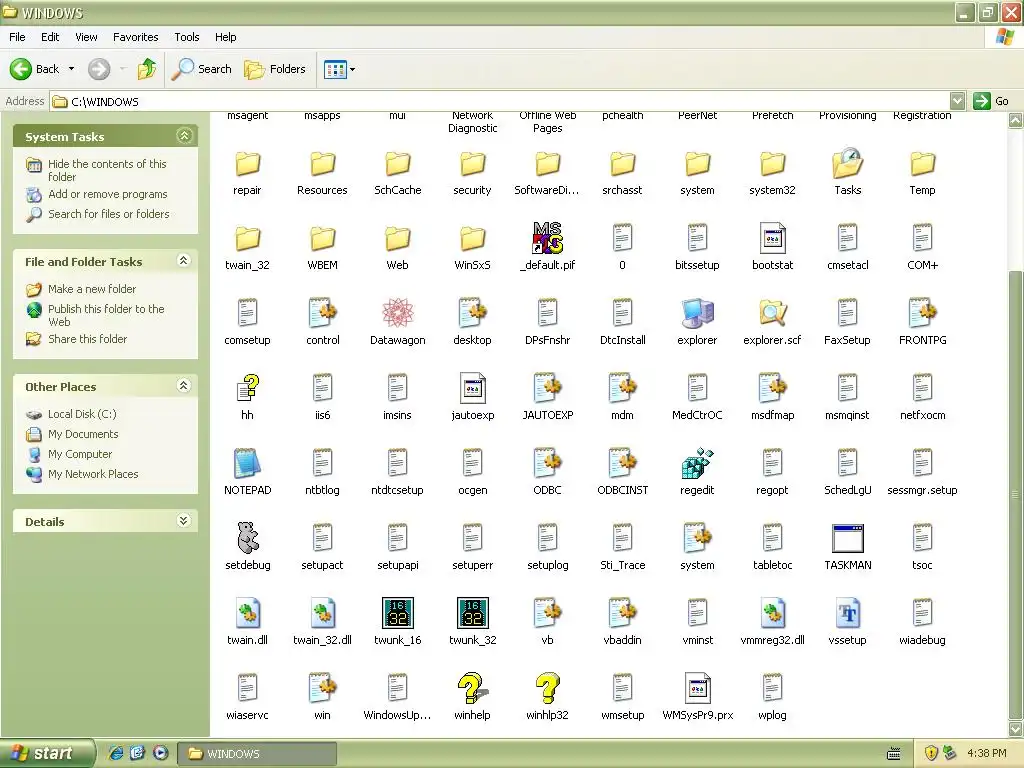Viewport: 1024px width, 768px height.
Task: Select the winhlp32 question mark icon
Action: [x=547, y=688]
